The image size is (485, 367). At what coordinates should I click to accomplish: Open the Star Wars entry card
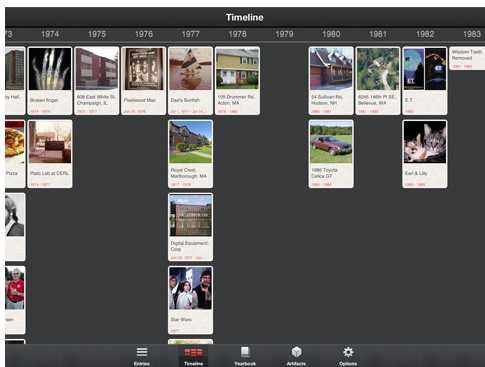point(190,300)
